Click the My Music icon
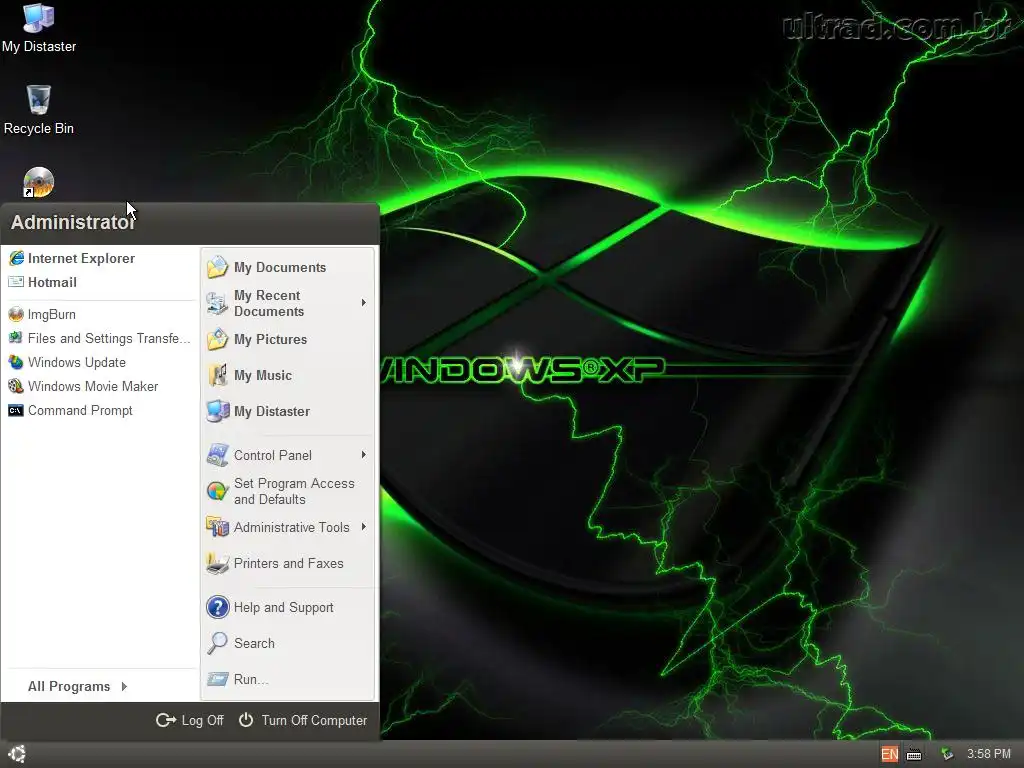Image resolution: width=1024 pixels, height=768 pixels. (x=217, y=375)
